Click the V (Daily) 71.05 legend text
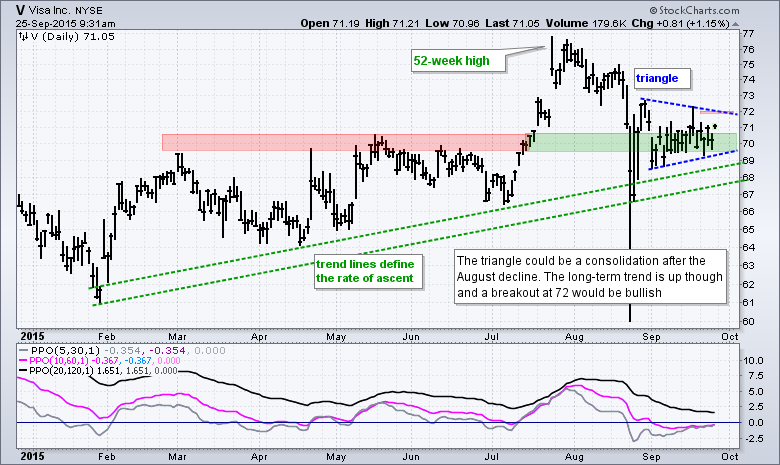The width and height of the screenshot is (780, 465). pos(73,36)
